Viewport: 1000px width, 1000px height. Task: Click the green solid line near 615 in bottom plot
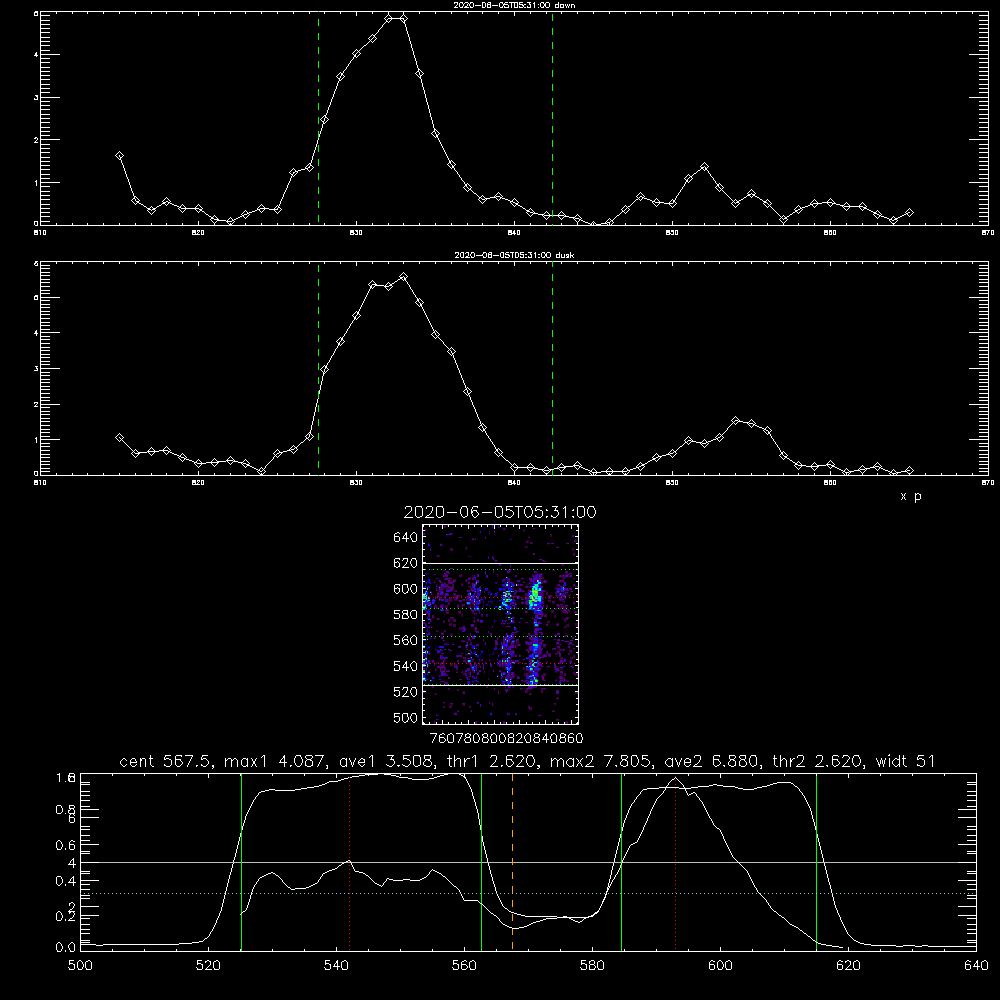coord(816,862)
